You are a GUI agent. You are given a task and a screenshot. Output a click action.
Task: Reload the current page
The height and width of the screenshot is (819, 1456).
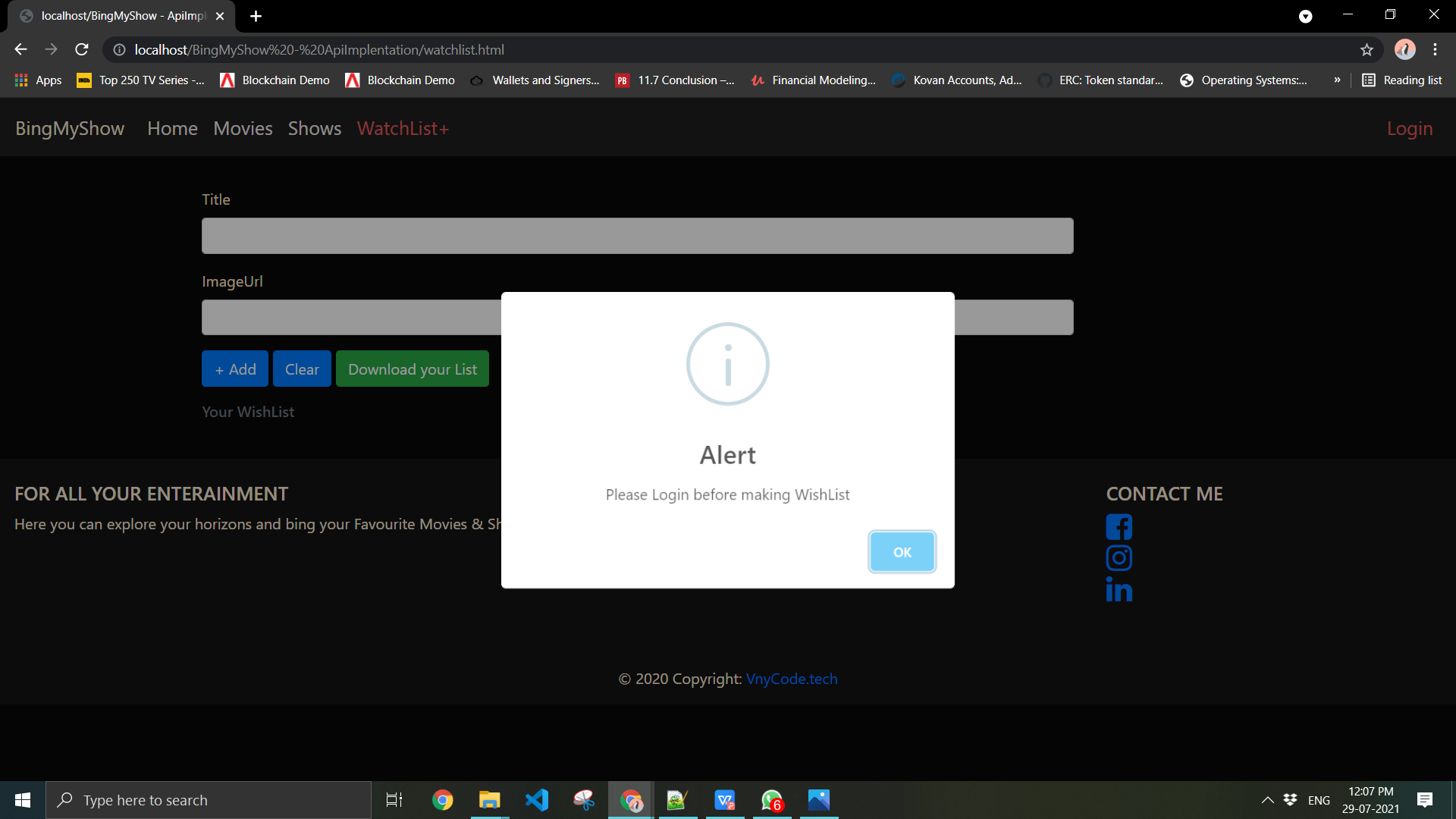tap(81, 49)
